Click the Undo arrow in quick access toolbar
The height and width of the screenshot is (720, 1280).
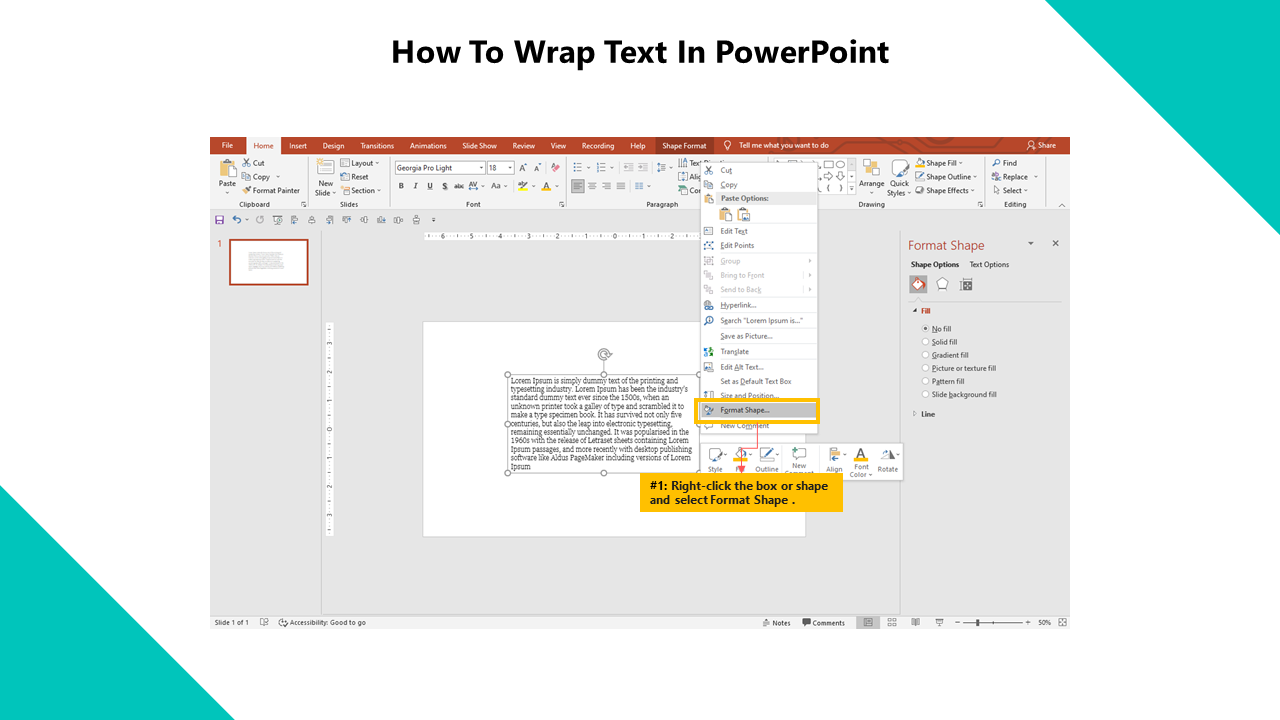(237, 220)
